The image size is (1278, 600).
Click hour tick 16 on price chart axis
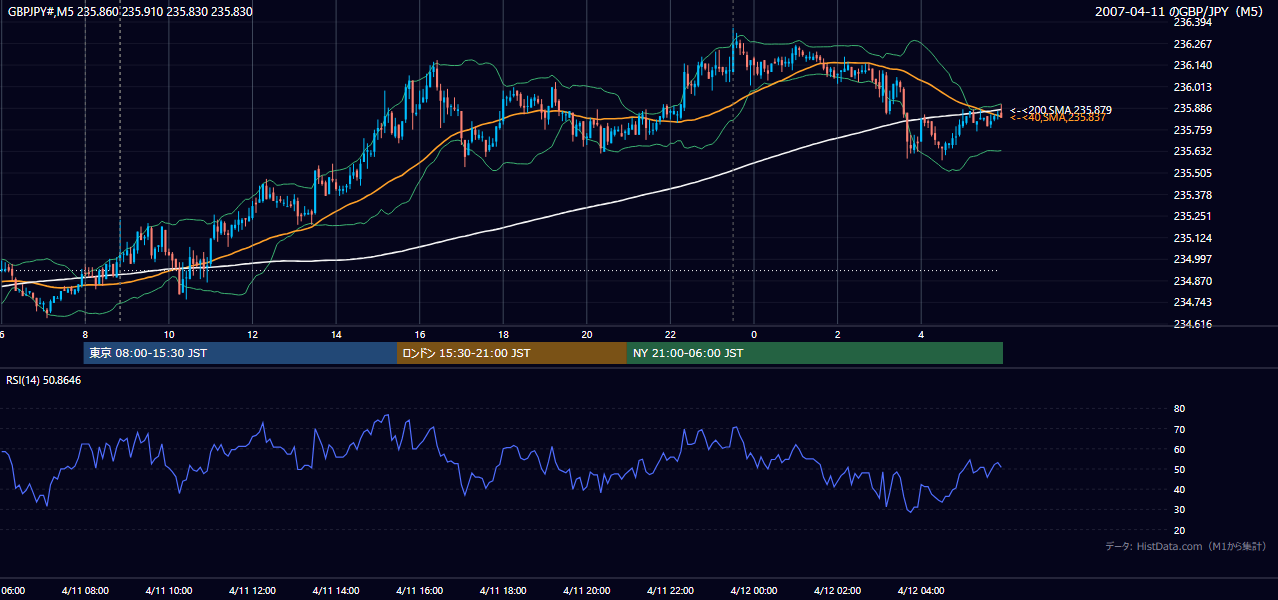[x=420, y=334]
